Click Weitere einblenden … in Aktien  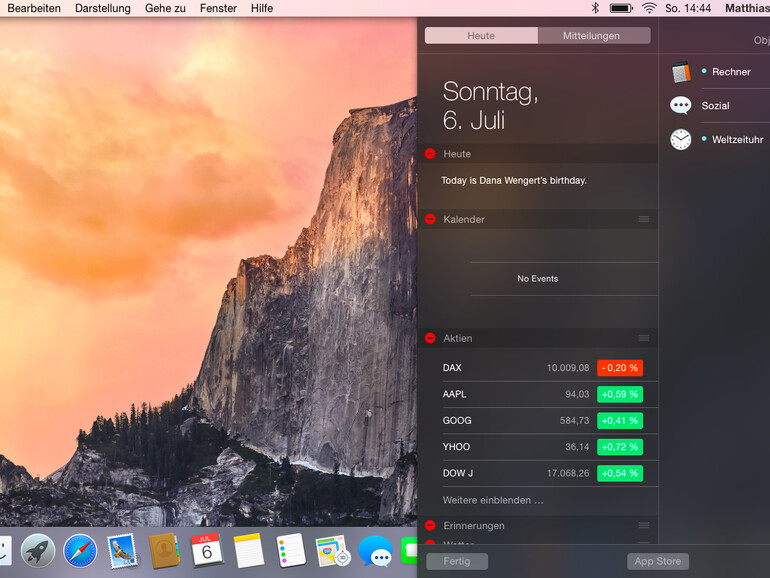tap(493, 500)
